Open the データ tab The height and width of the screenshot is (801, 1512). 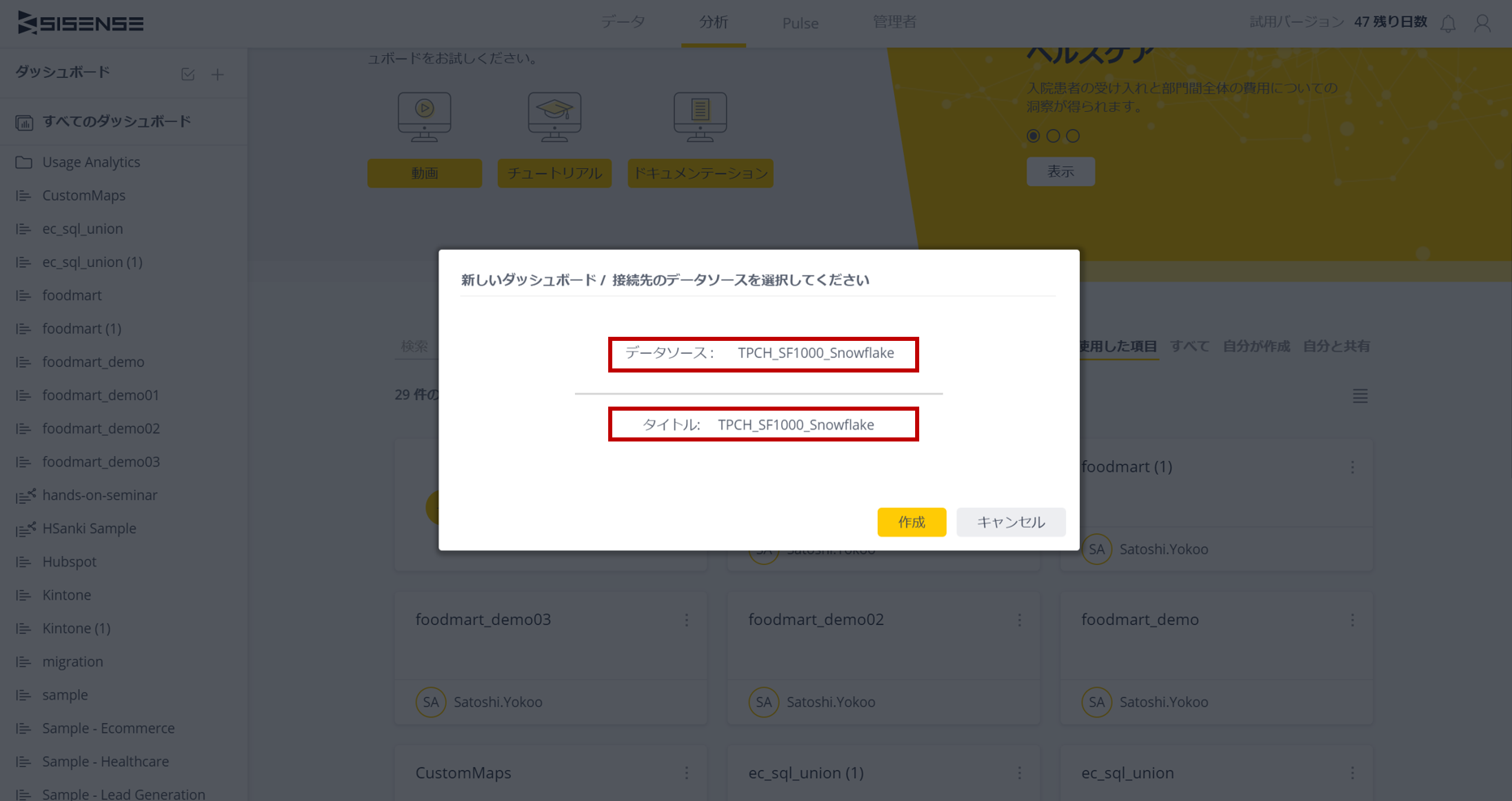pos(623,23)
